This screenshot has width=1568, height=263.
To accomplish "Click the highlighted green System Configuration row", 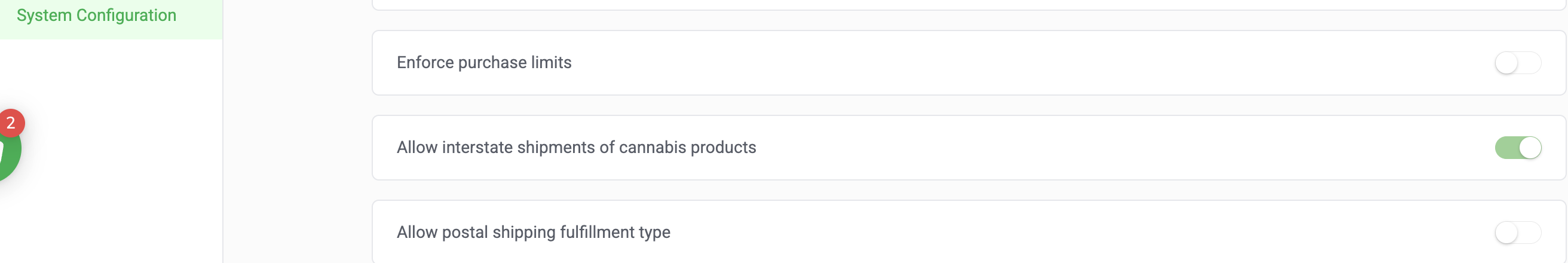I will 111,19.
